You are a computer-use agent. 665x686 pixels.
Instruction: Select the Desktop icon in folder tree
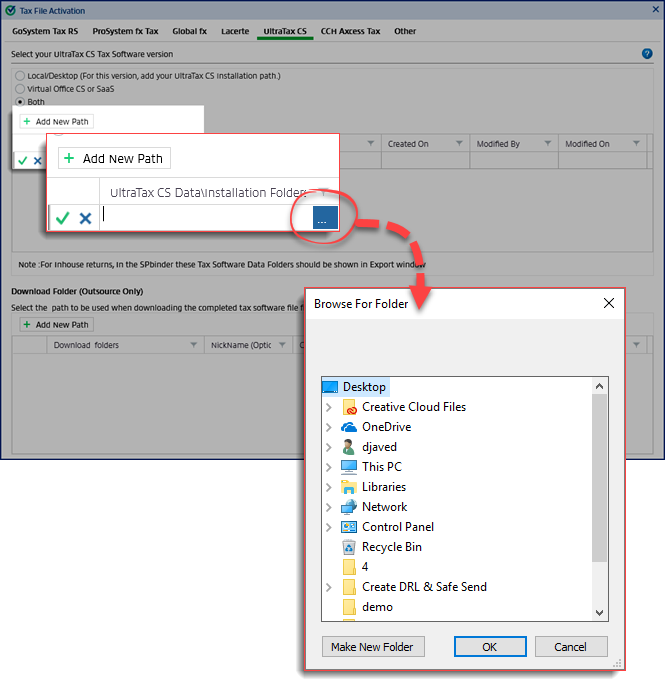330,387
